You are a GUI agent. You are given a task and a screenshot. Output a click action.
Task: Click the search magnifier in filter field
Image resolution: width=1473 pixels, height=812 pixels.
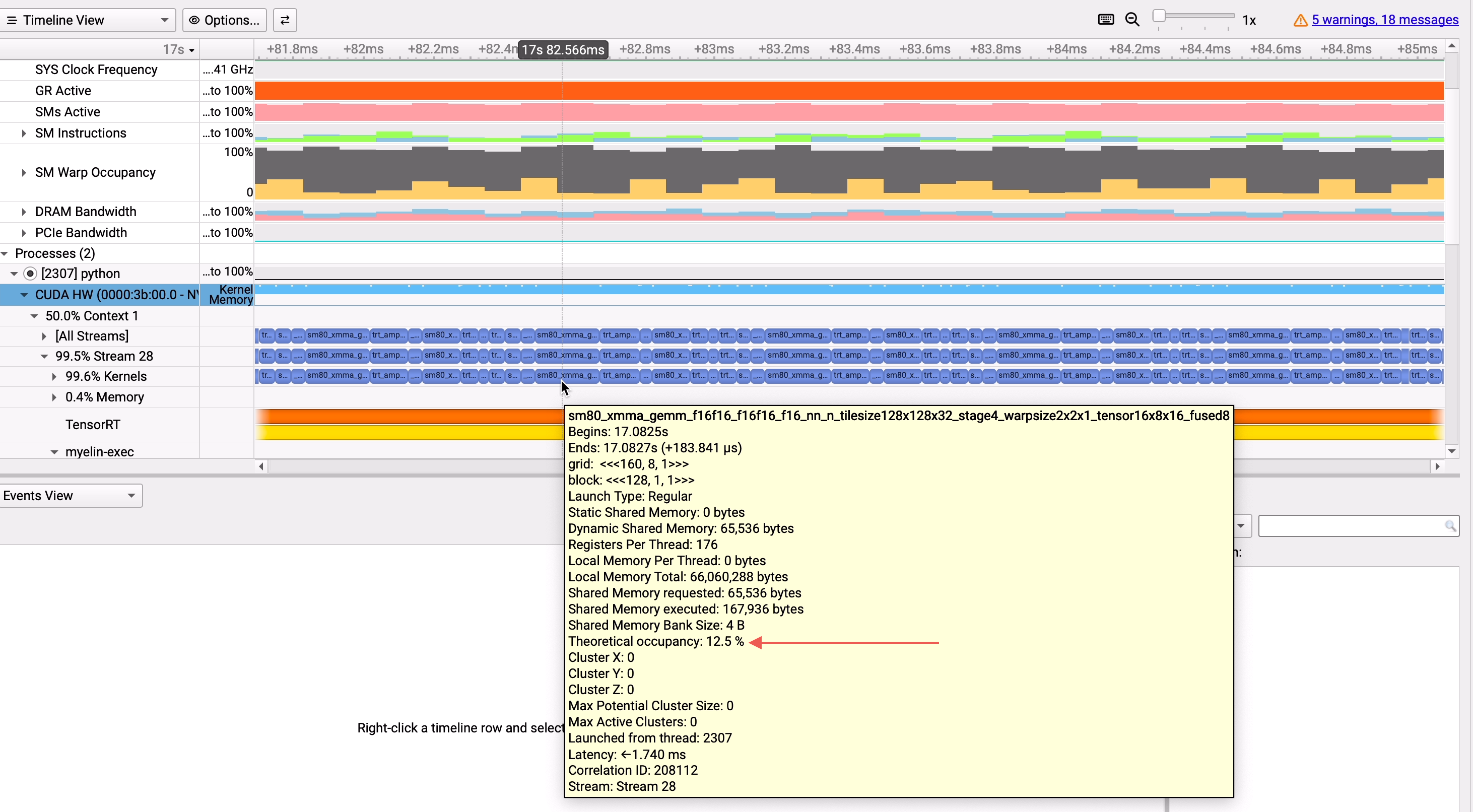click(1449, 526)
